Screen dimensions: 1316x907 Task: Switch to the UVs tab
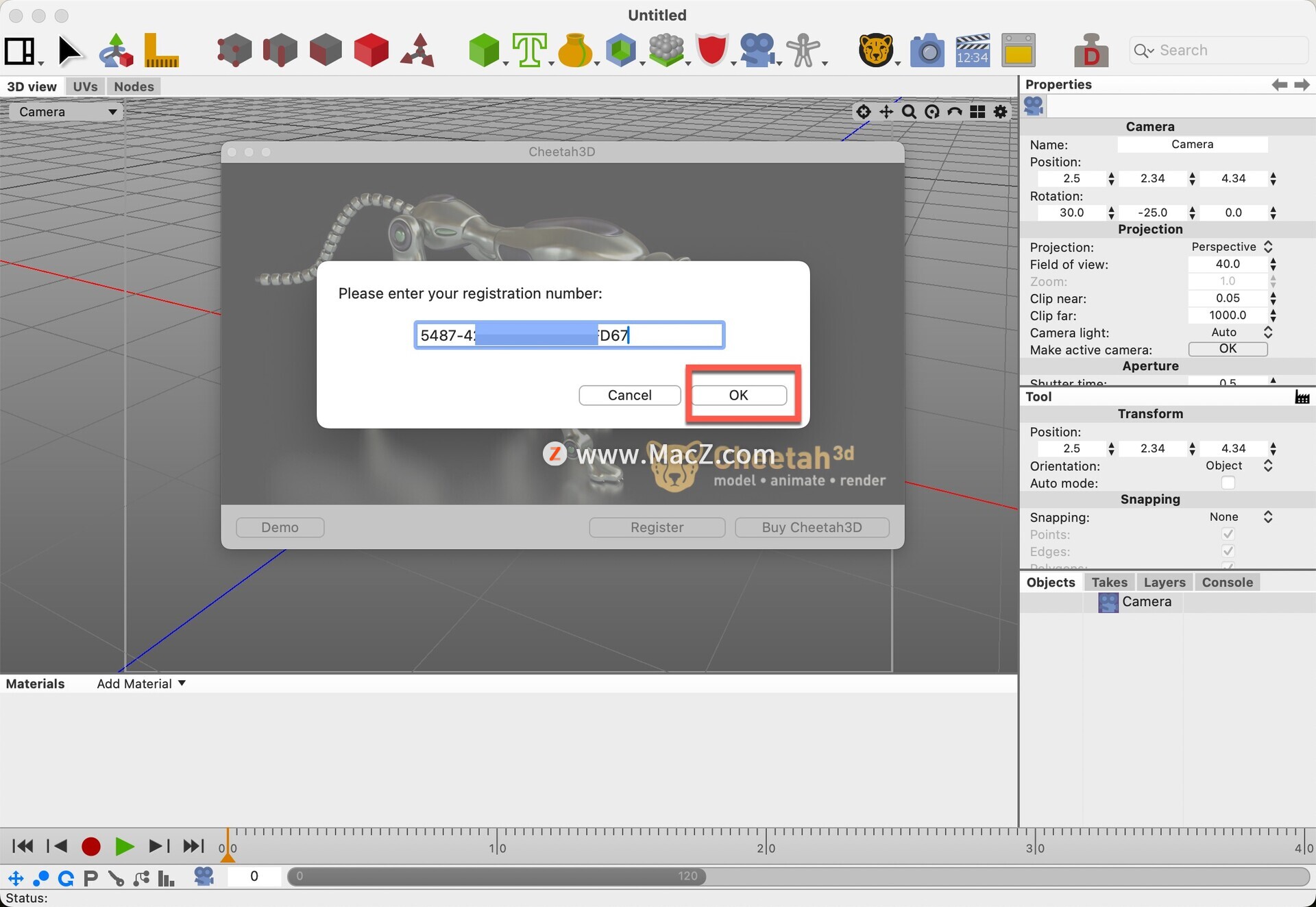point(85,86)
